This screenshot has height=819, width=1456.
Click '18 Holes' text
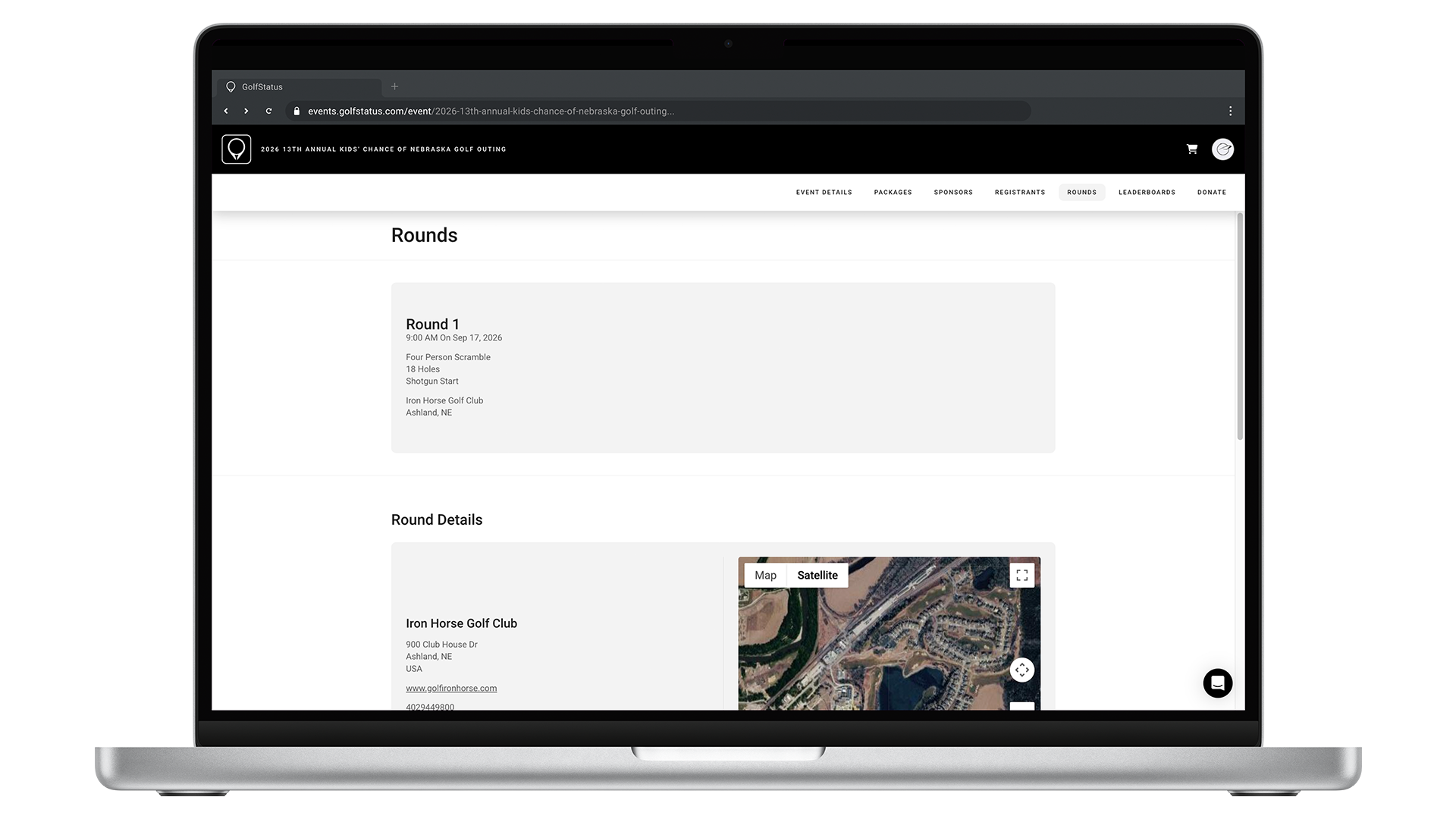422,369
